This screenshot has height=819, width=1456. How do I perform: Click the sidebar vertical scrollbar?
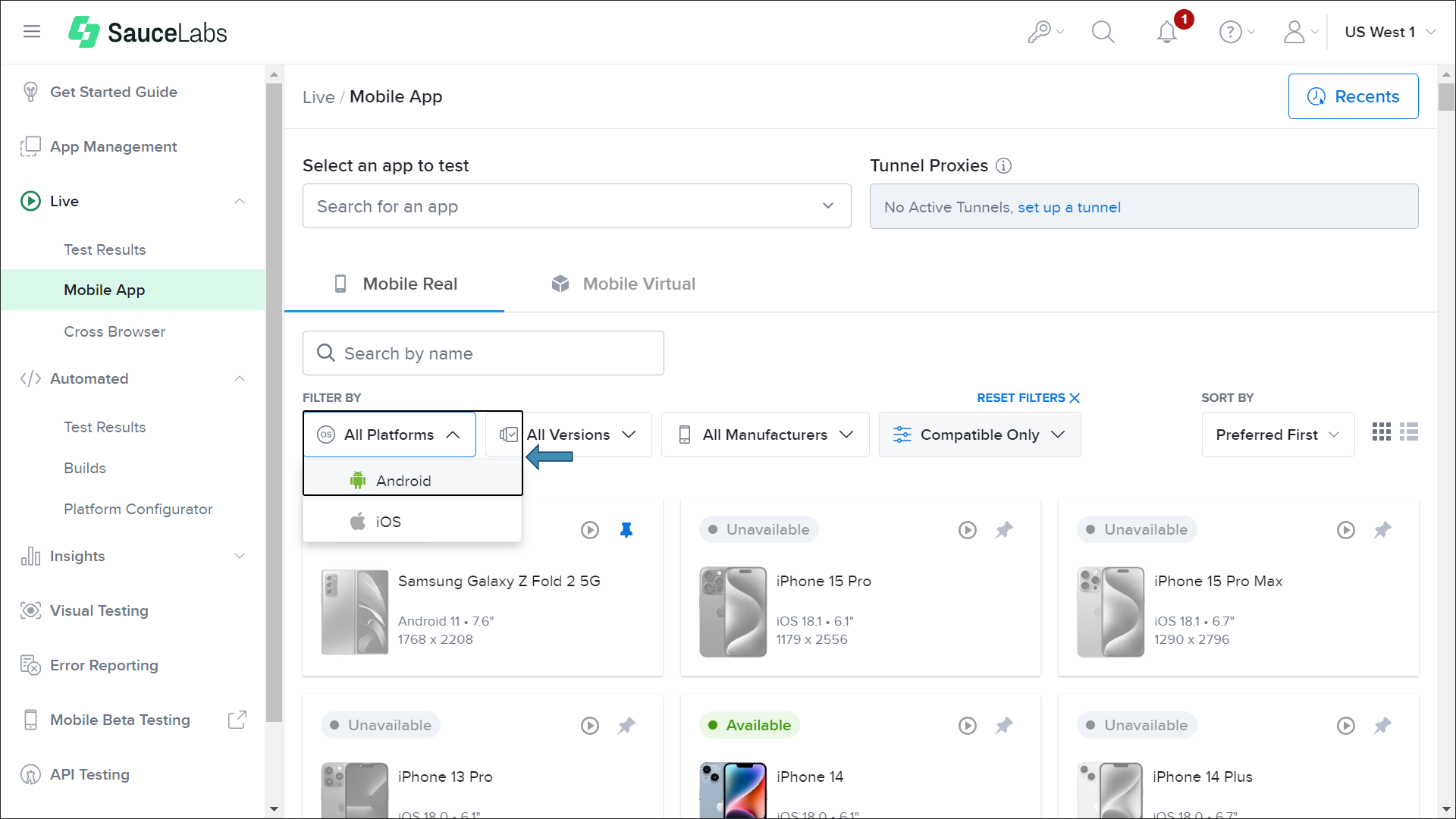click(275, 402)
